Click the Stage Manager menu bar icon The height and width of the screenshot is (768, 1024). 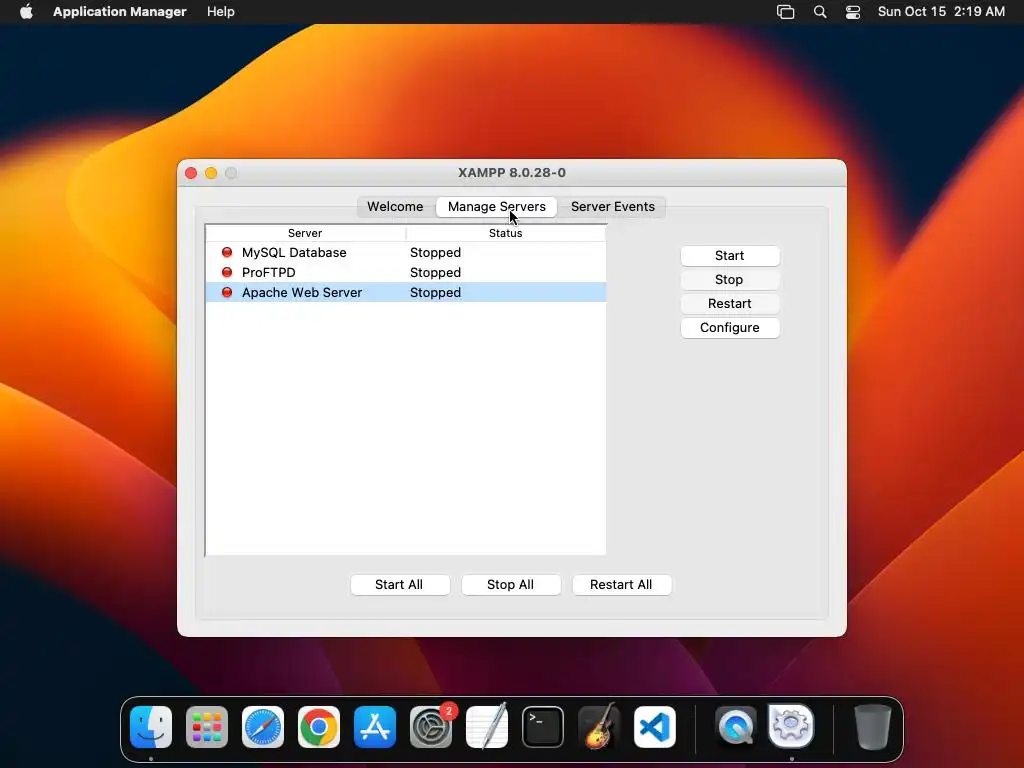click(786, 12)
